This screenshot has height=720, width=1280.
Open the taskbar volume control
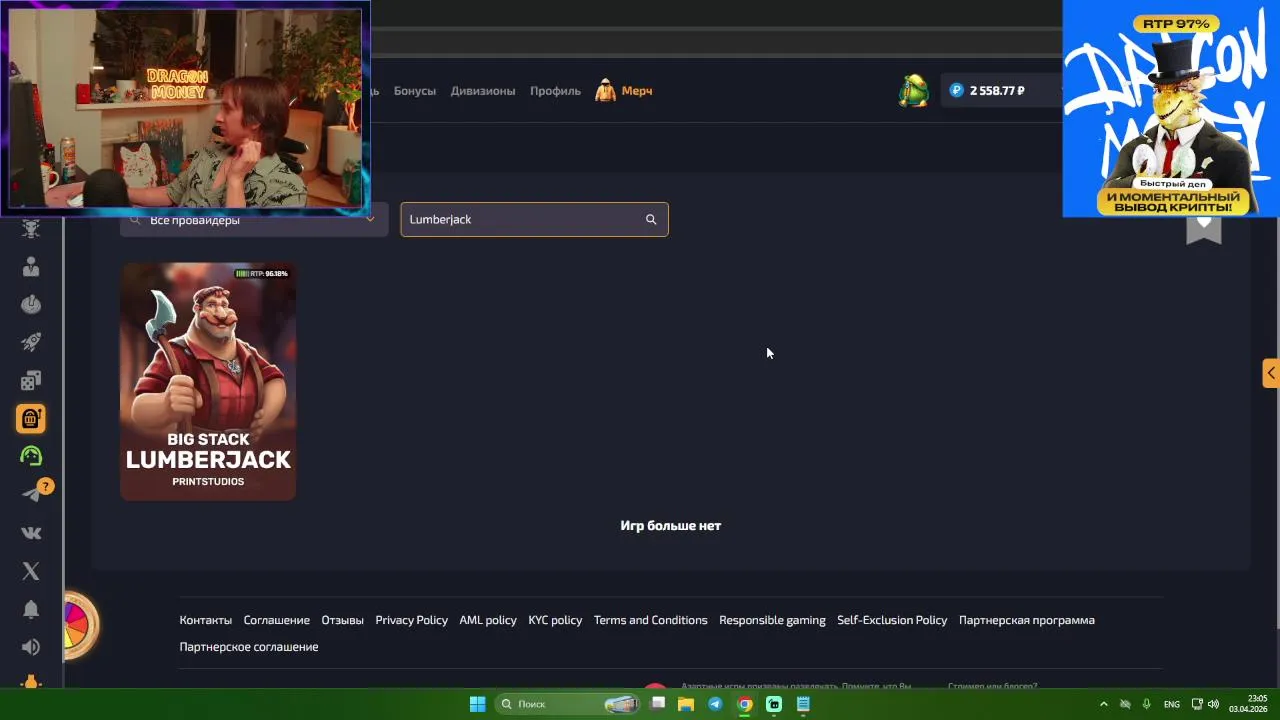(1213, 704)
